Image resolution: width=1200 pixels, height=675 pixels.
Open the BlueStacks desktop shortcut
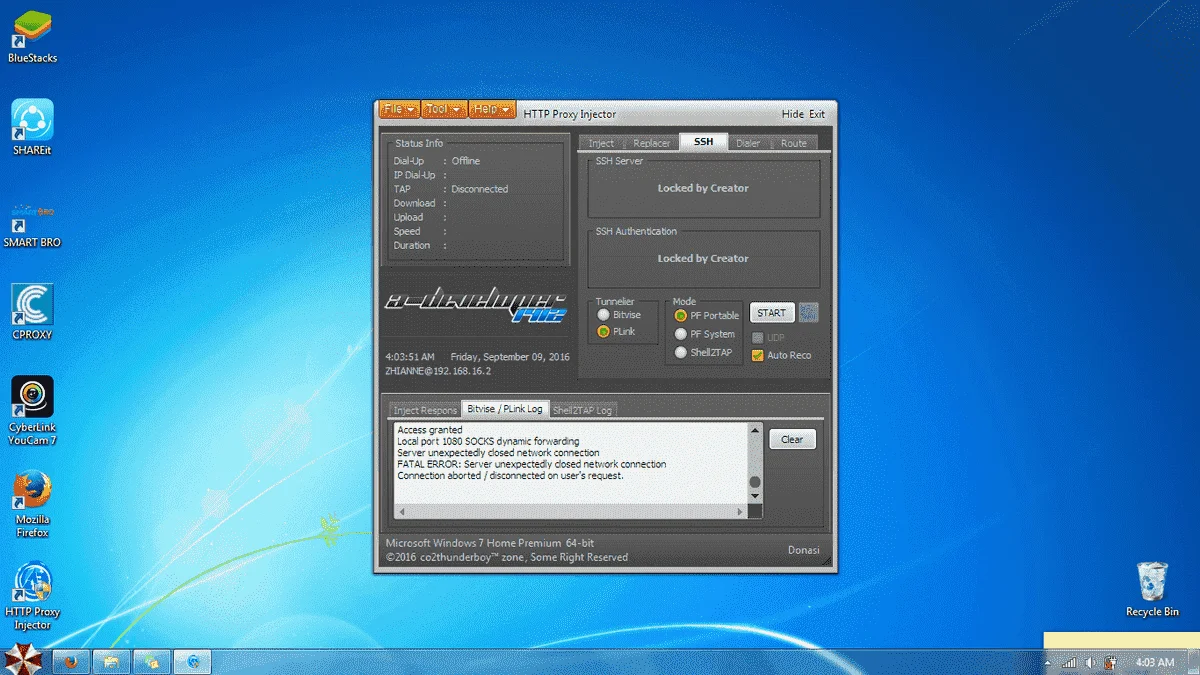[32, 37]
